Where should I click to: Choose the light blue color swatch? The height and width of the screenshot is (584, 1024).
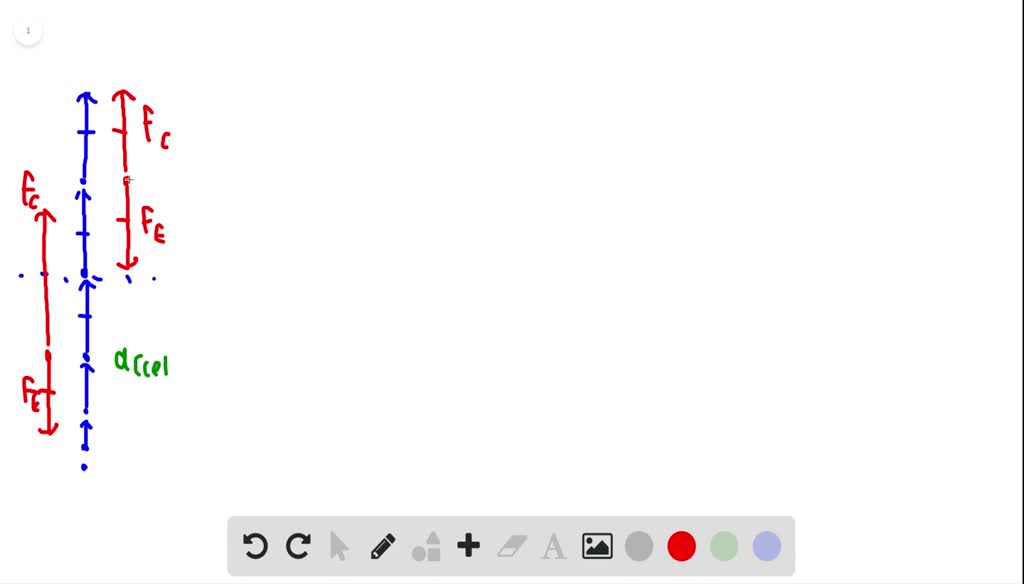[767, 546]
